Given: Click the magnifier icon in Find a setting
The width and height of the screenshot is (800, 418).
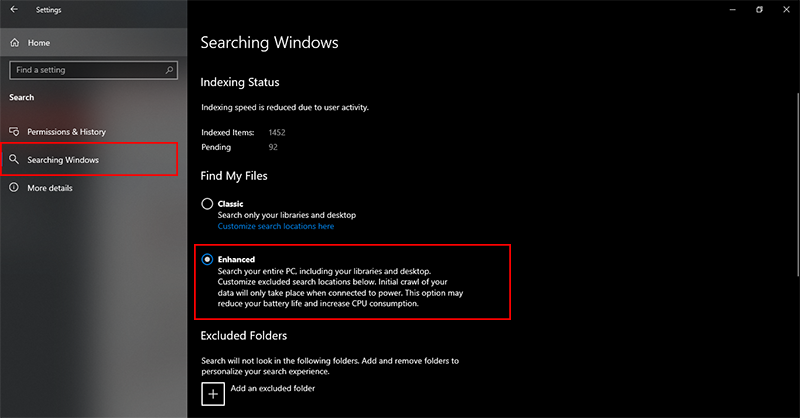Looking at the screenshot, I should pos(169,70).
